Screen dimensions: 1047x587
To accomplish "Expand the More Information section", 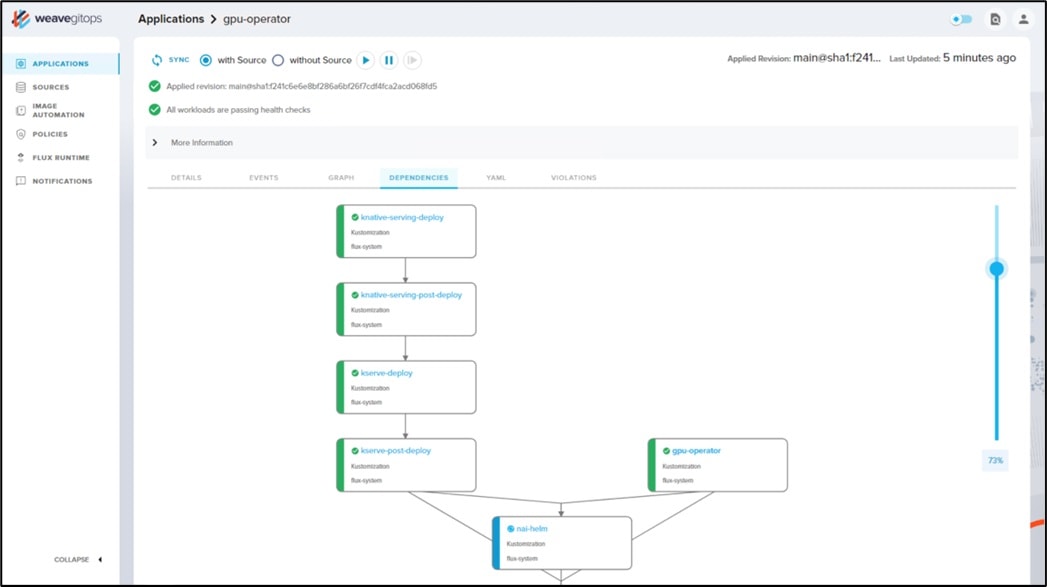I will [582, 142].
